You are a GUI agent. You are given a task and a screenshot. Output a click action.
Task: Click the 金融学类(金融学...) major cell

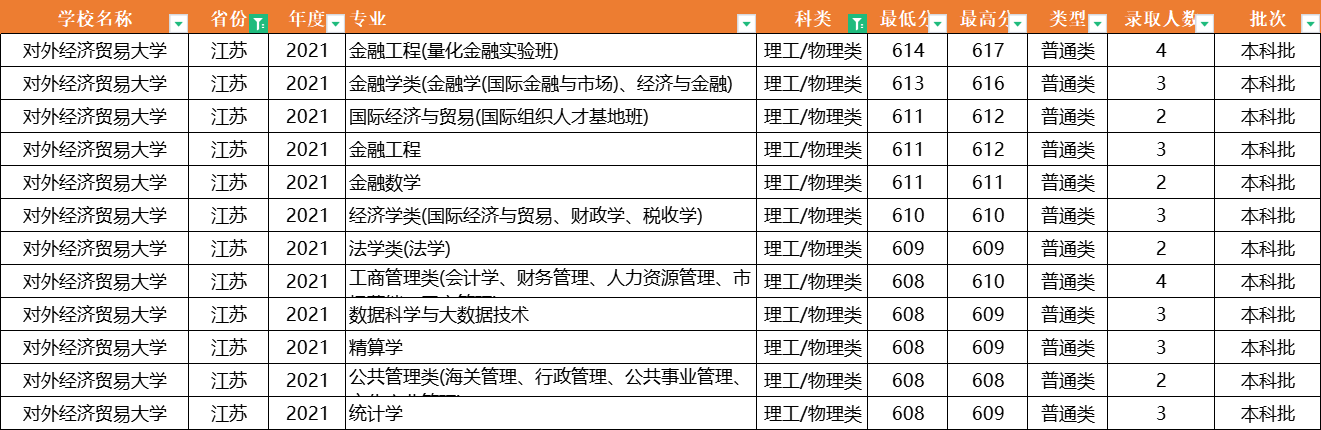[x=550, y=84]
